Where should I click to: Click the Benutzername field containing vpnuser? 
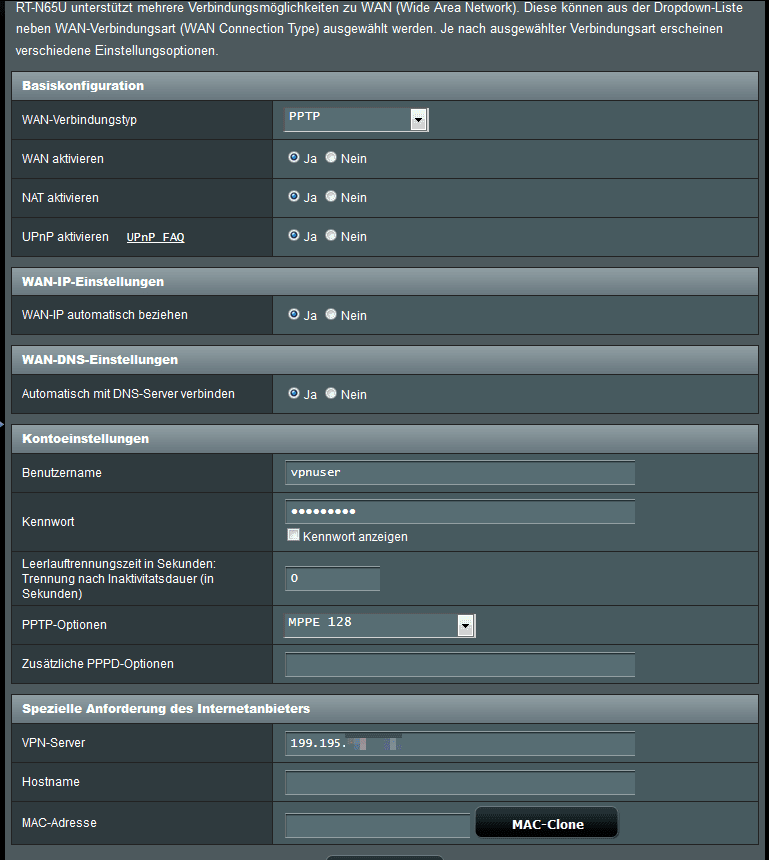point(460,473)
